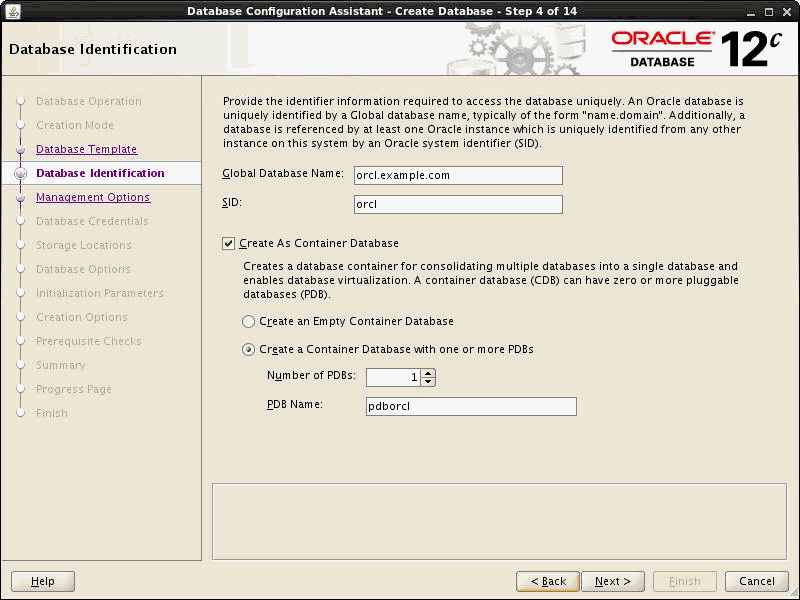Click the Initialization Parameters step label
Image resolution: width=800 pixels, height=600 pixels.
coord(100,293)
